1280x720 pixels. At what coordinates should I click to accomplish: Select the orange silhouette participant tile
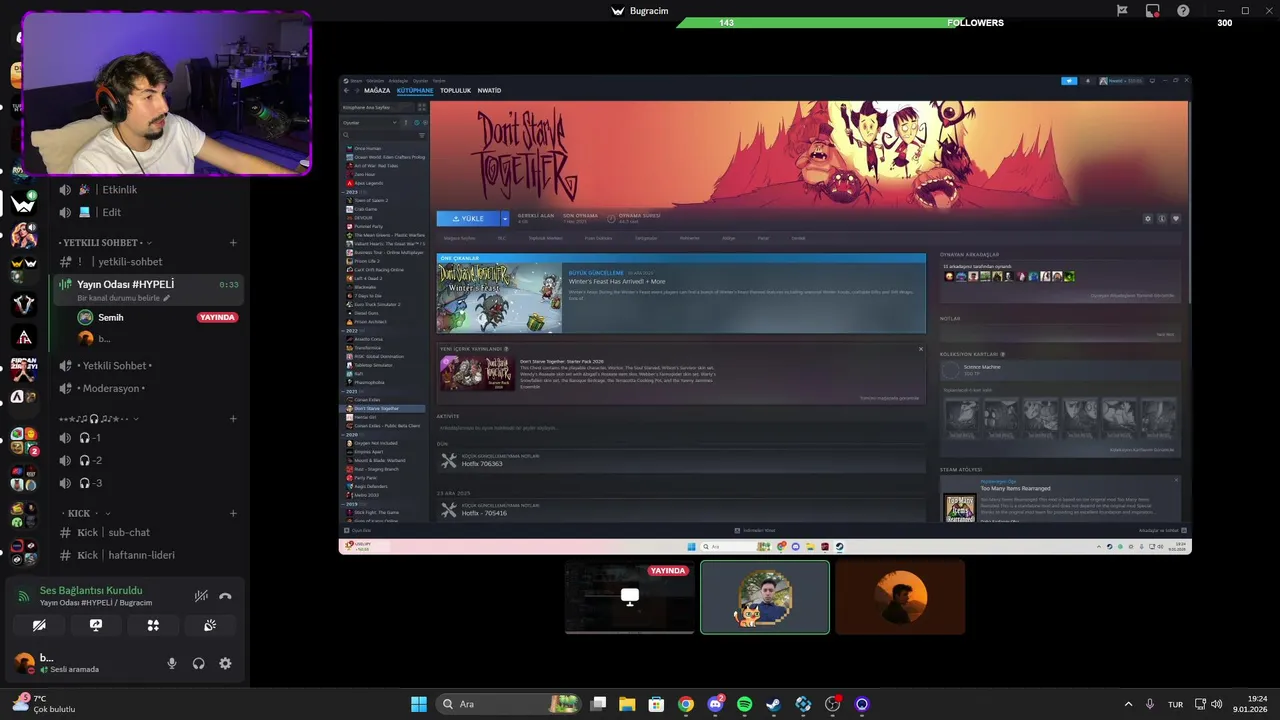click(x=900, y=597)
